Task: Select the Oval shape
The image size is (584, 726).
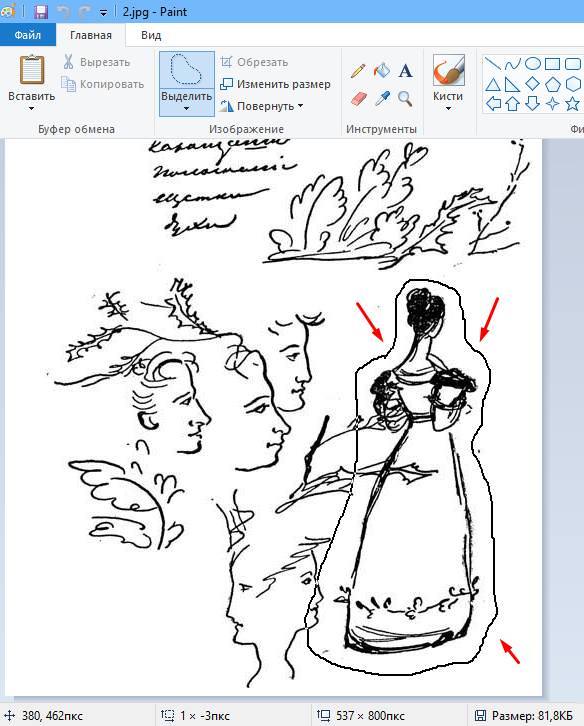Action: tap(533, 63)
